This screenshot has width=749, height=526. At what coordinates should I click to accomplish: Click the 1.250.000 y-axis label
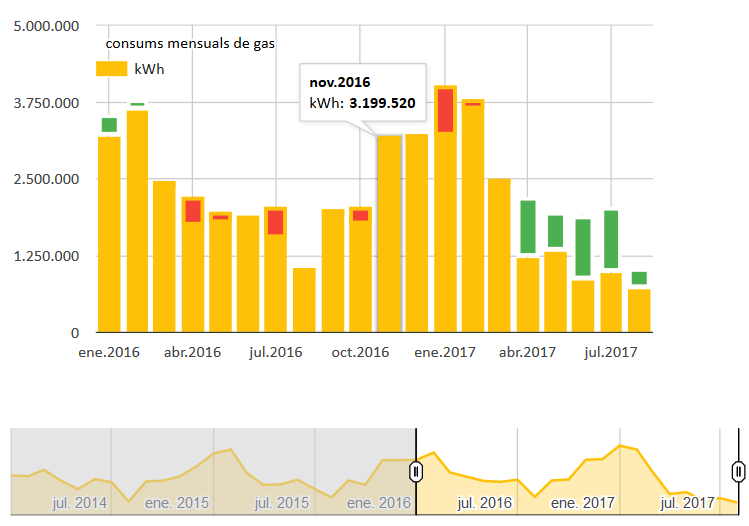click(46, 257)
